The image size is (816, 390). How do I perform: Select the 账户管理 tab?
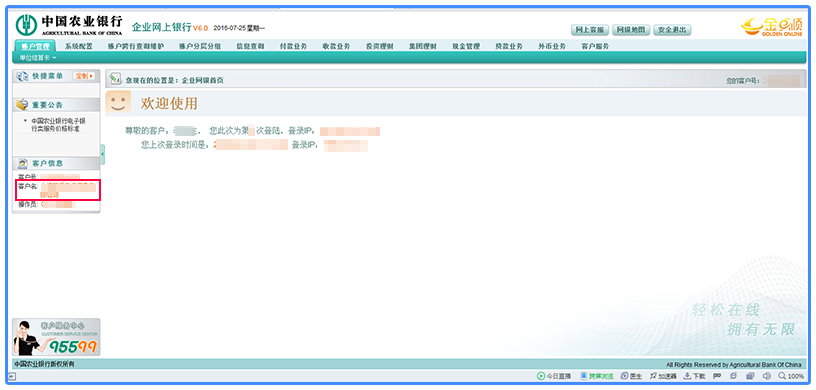[35, 46]
